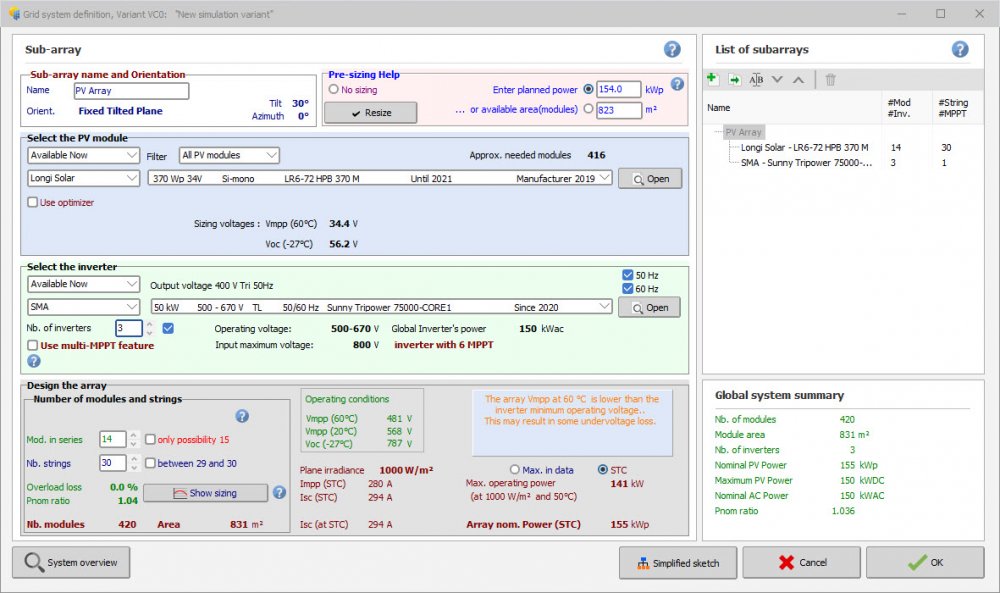This screenshot has height=593, width=1000.
Task: Click the duplicate subarray green arrow icon
Action: tap(734, 79)
